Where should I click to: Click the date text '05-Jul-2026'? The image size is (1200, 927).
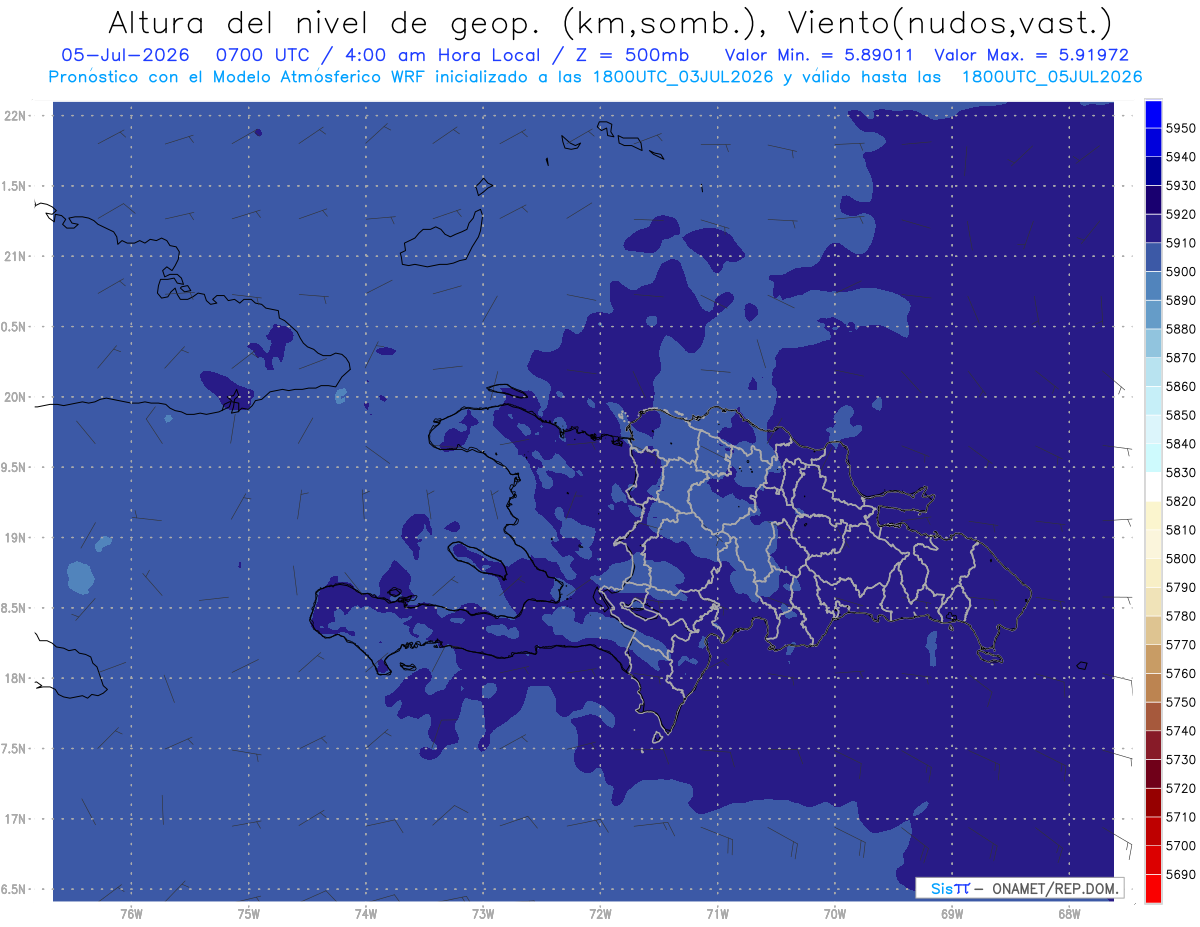[x=125, y=55]
